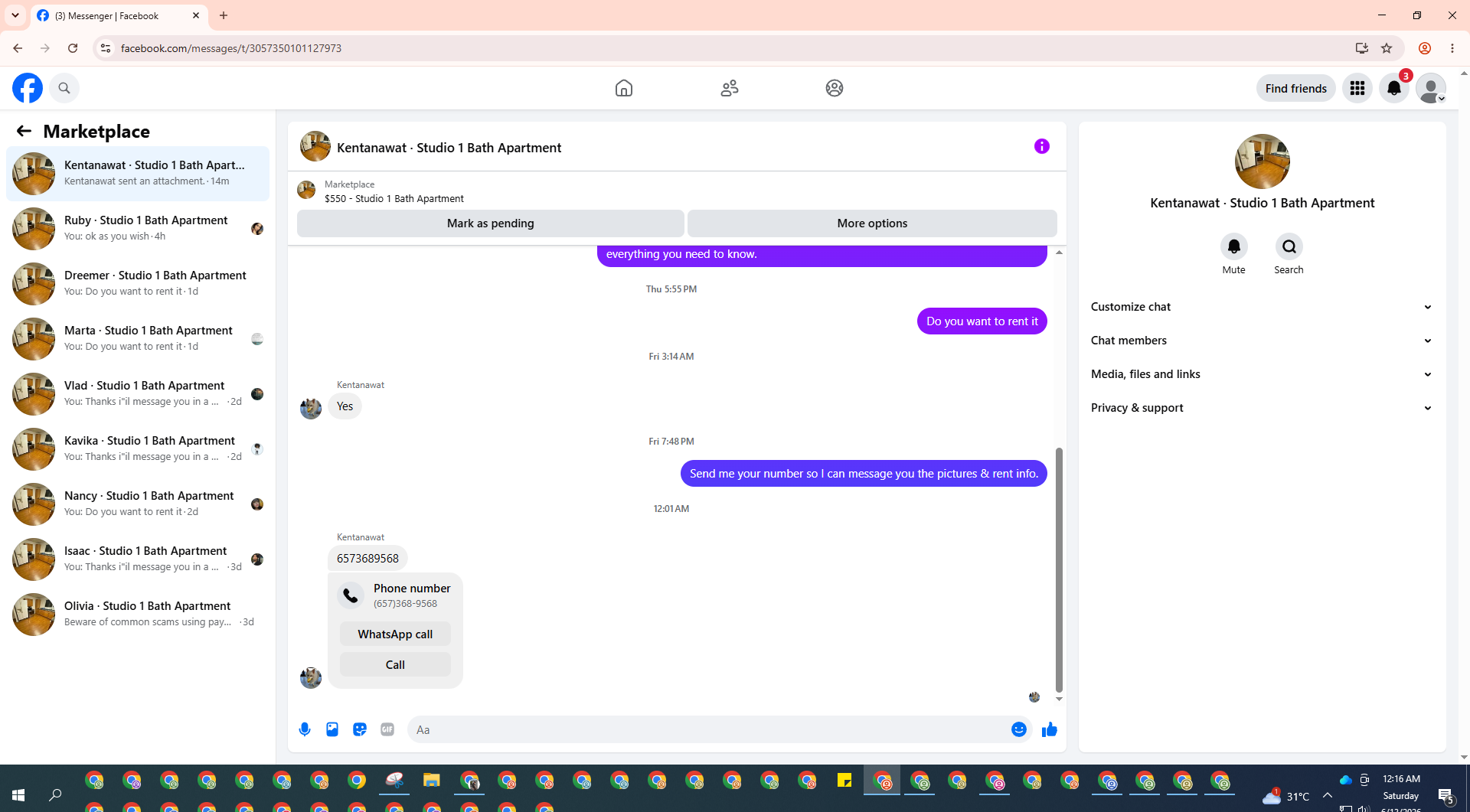Open Marta Studio 1 Bath Apartment chat
The width and height of the screenshot is (1470, 812).
tap(138, 339)
